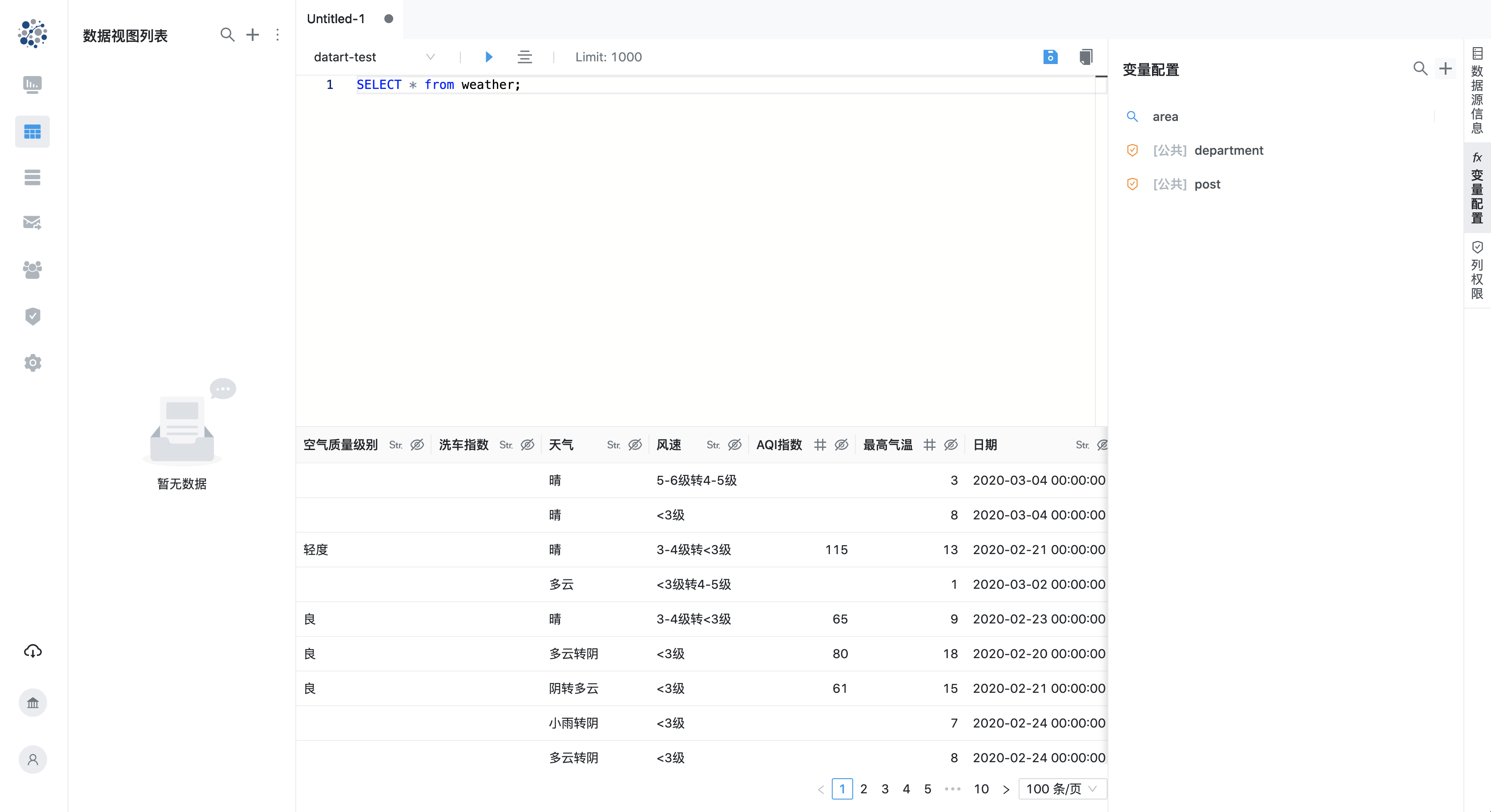Click the 小雨转阴 weather cell
Screen dimensions: 1491x812
(574, 724)
